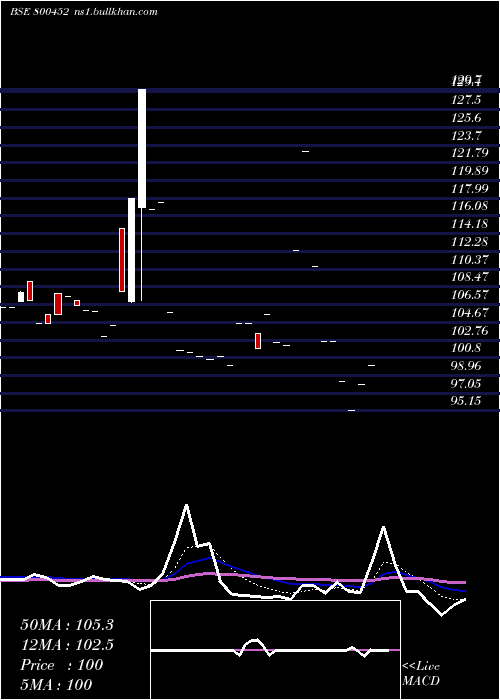Viewport: 500px width, 700px height.
Task: Click the Live MACD label
Action: [x=421, y=673]
